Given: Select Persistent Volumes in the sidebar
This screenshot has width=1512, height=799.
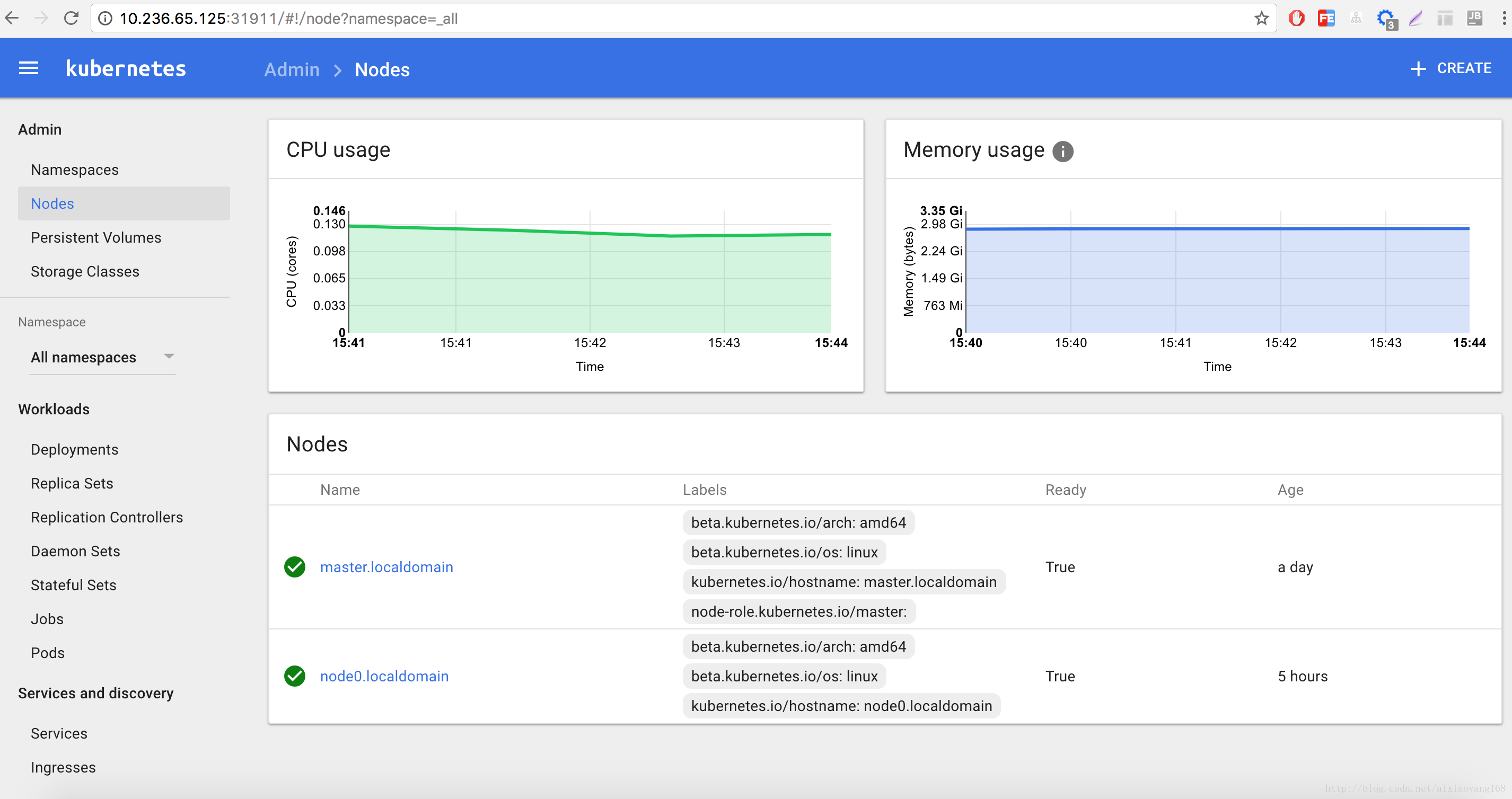Looking at the screenshot, I should coord(95,237).
